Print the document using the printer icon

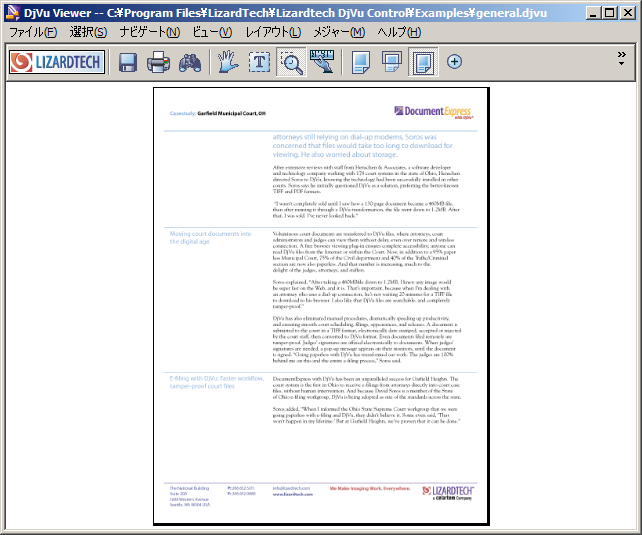point(158,62)
